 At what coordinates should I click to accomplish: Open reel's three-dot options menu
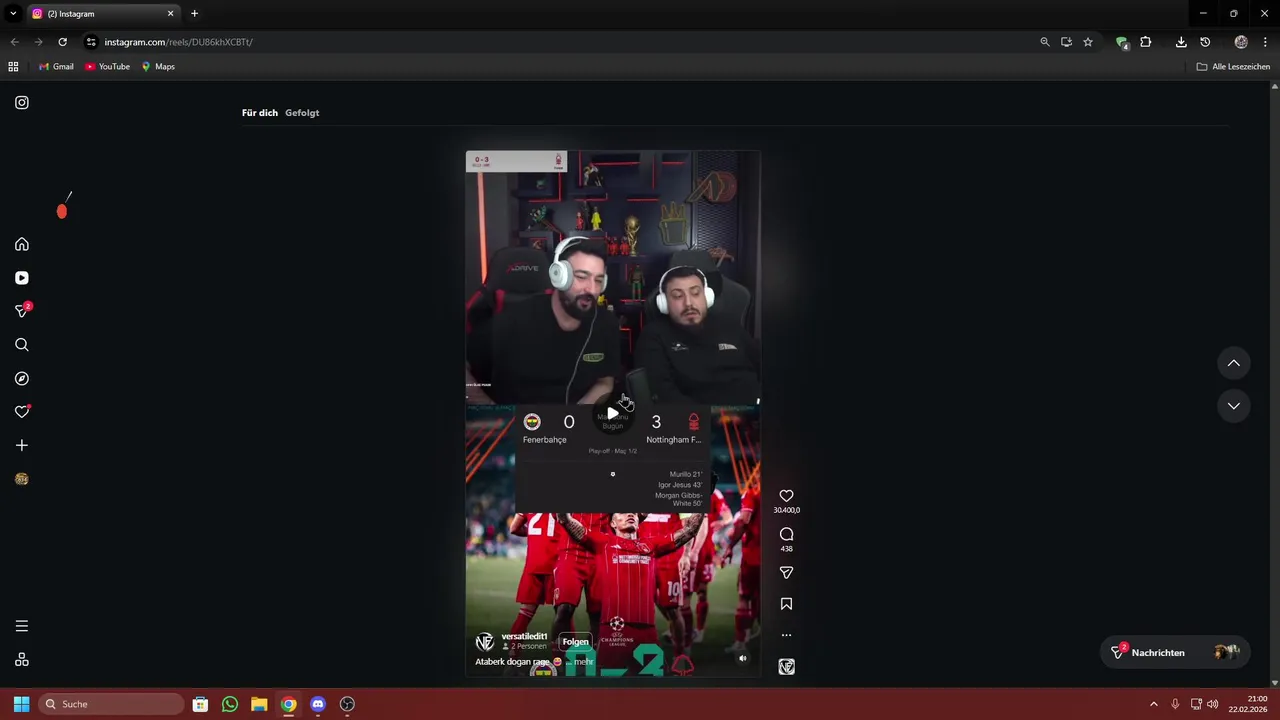[786, 635]
